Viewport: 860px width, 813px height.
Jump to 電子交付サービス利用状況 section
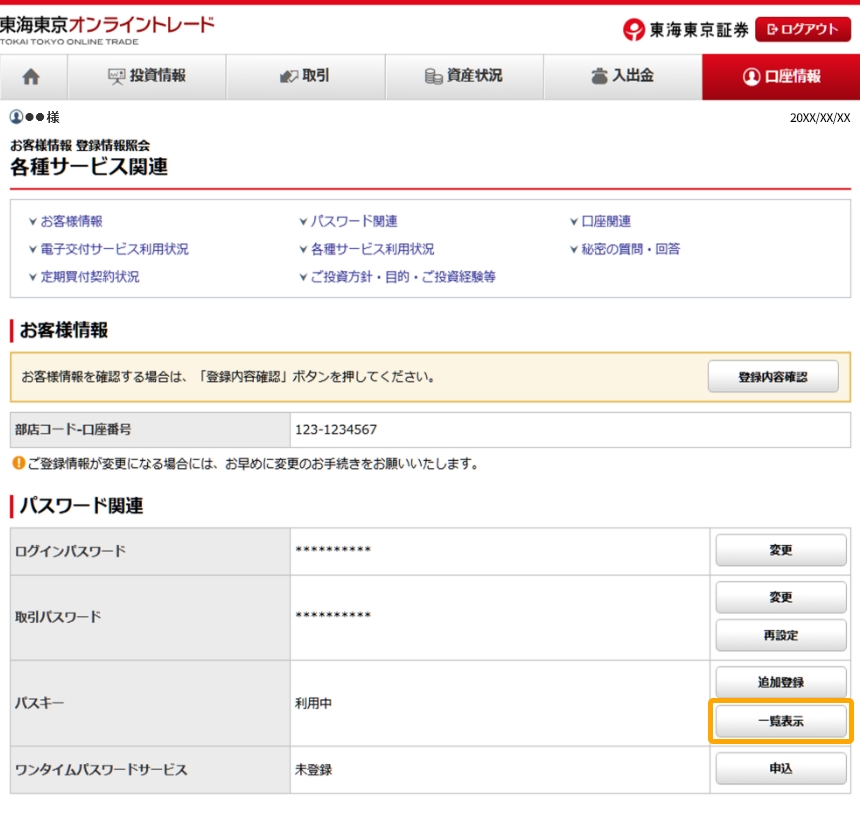[113, 250]
